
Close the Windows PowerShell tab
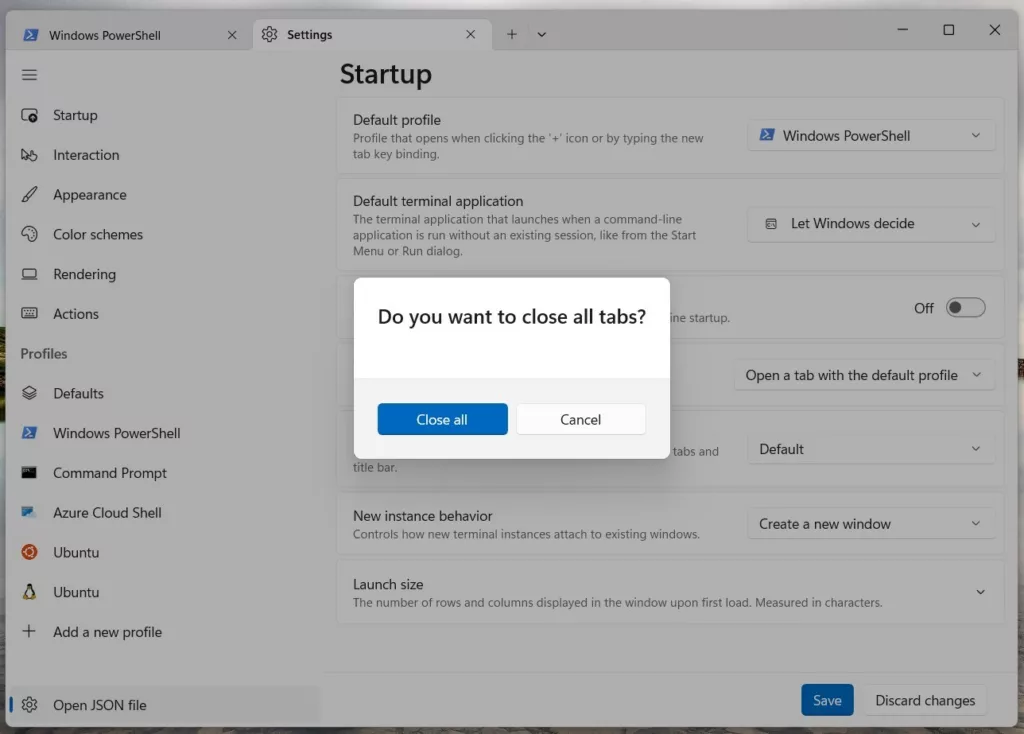tap(232, 35)
